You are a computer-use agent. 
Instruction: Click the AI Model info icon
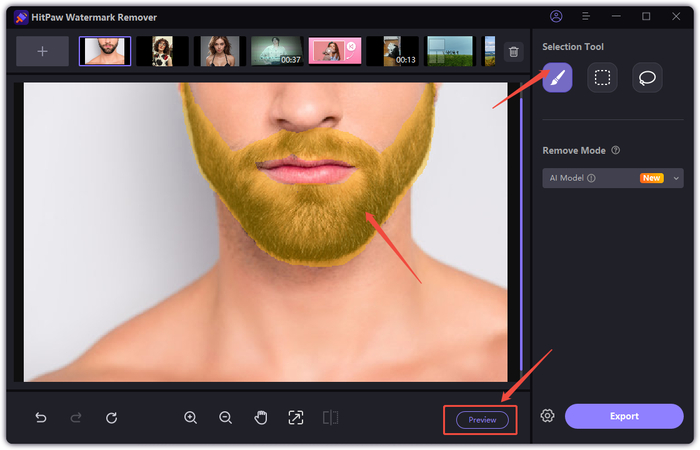[x=591, y=178]
